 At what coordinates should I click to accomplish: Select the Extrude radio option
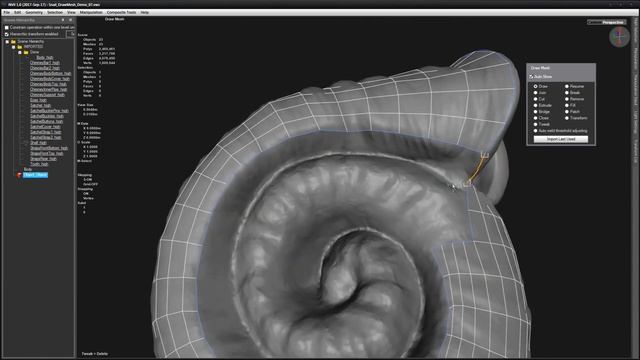point(536,105)
